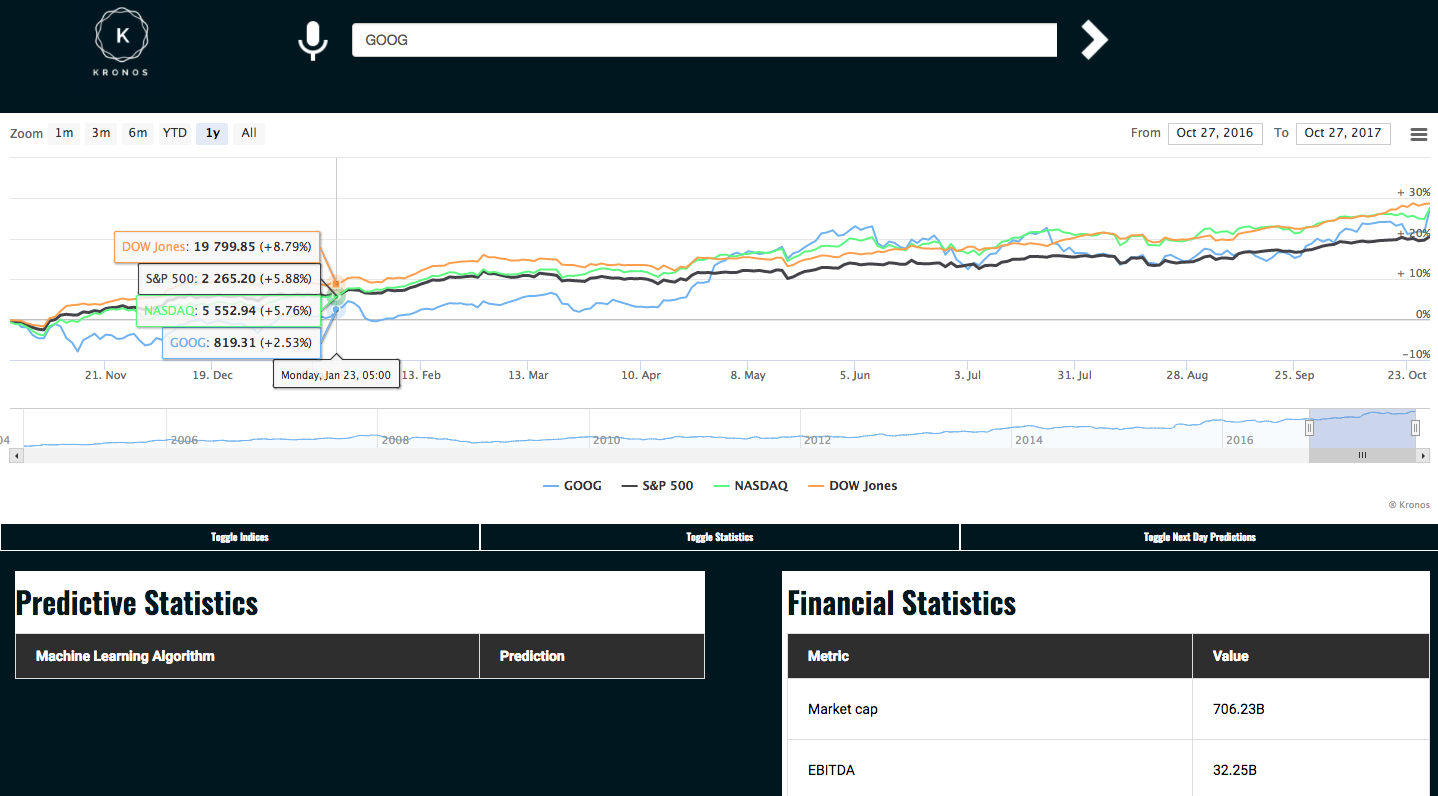Click the 2012 navigator year label
Image resolution: width=1438 pixels, height=796 pixels.
pyautogui.click(x=817, y=440)
